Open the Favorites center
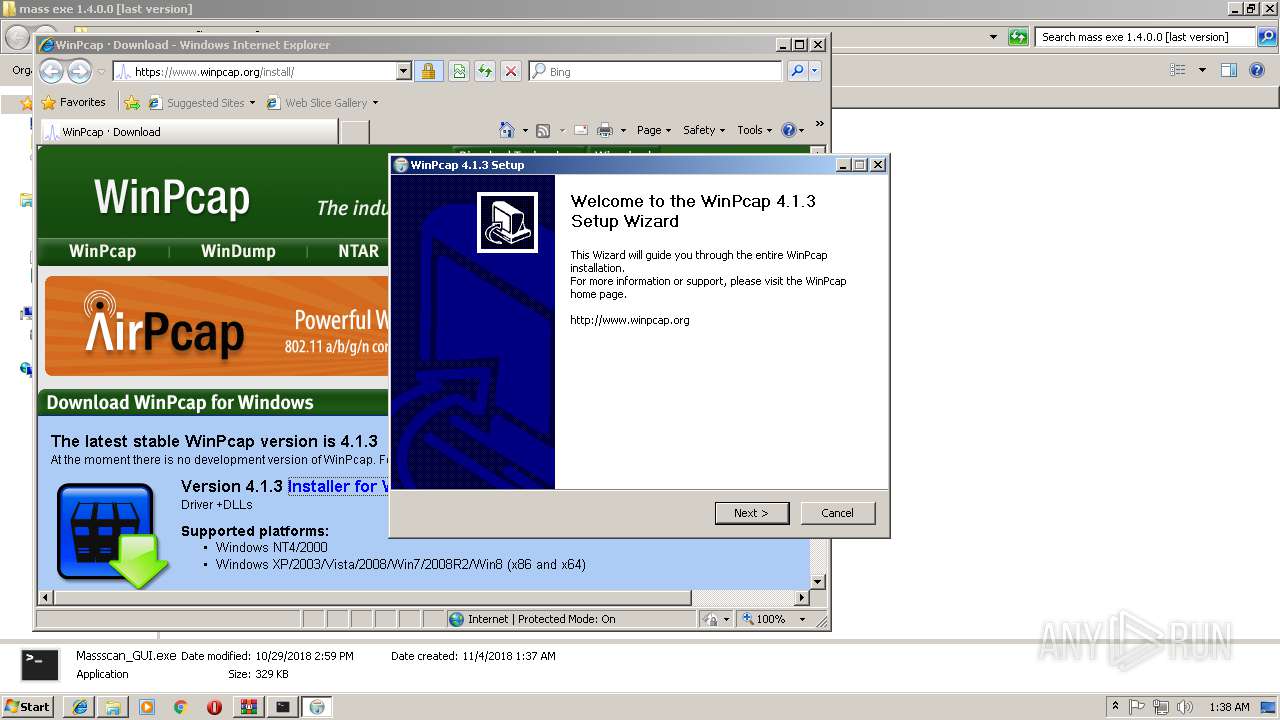 pos(73,102)
